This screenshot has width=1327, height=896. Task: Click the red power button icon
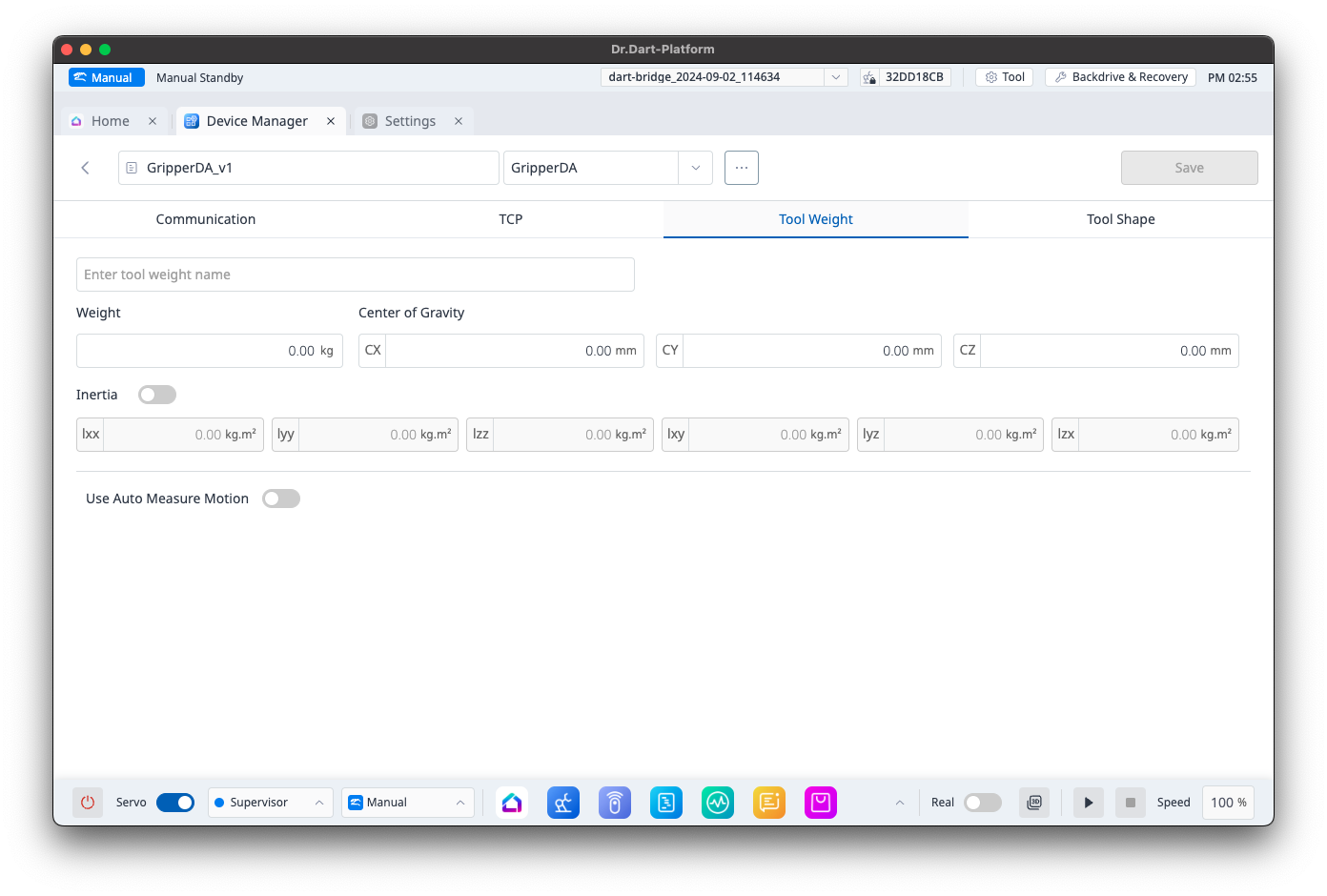coord(88,803)
